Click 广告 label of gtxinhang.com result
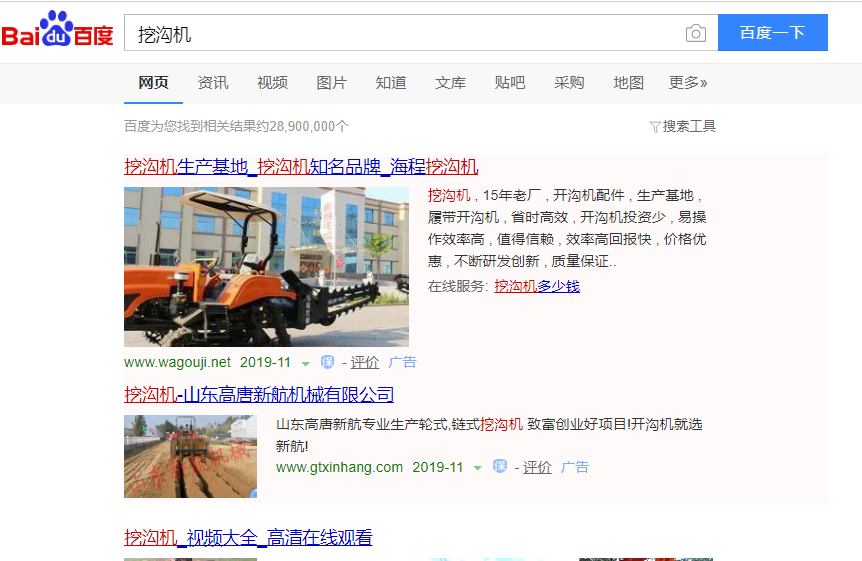This screenshot has height=561, width=862. (575, 468)
